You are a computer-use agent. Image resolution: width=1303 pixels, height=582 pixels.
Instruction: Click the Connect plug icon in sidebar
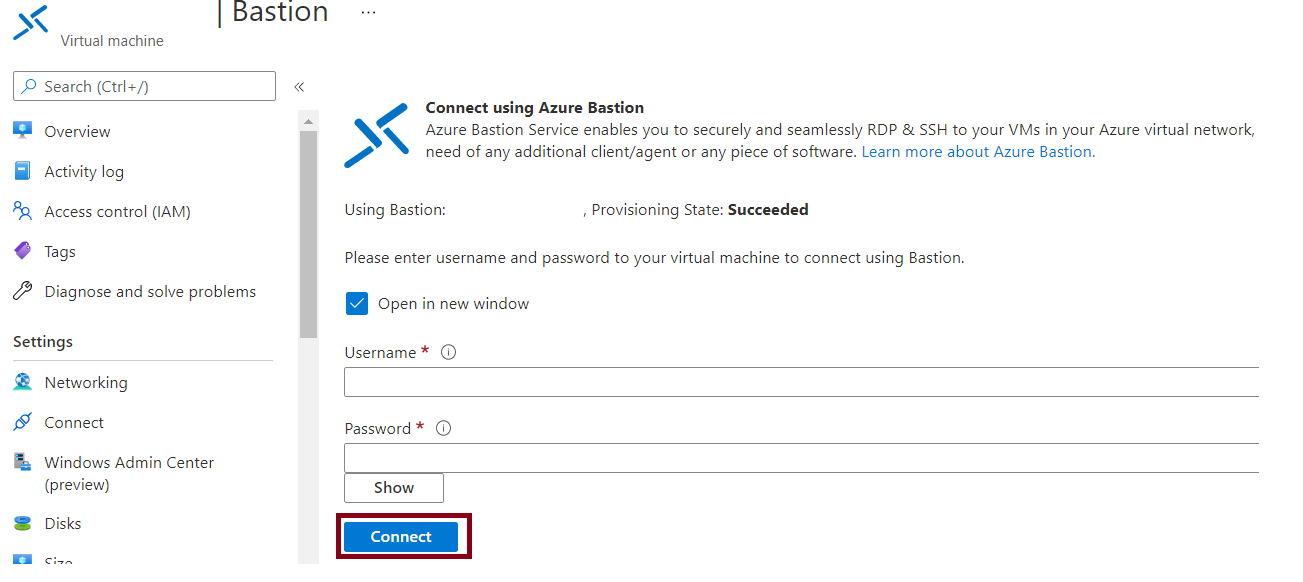(22, 422)
